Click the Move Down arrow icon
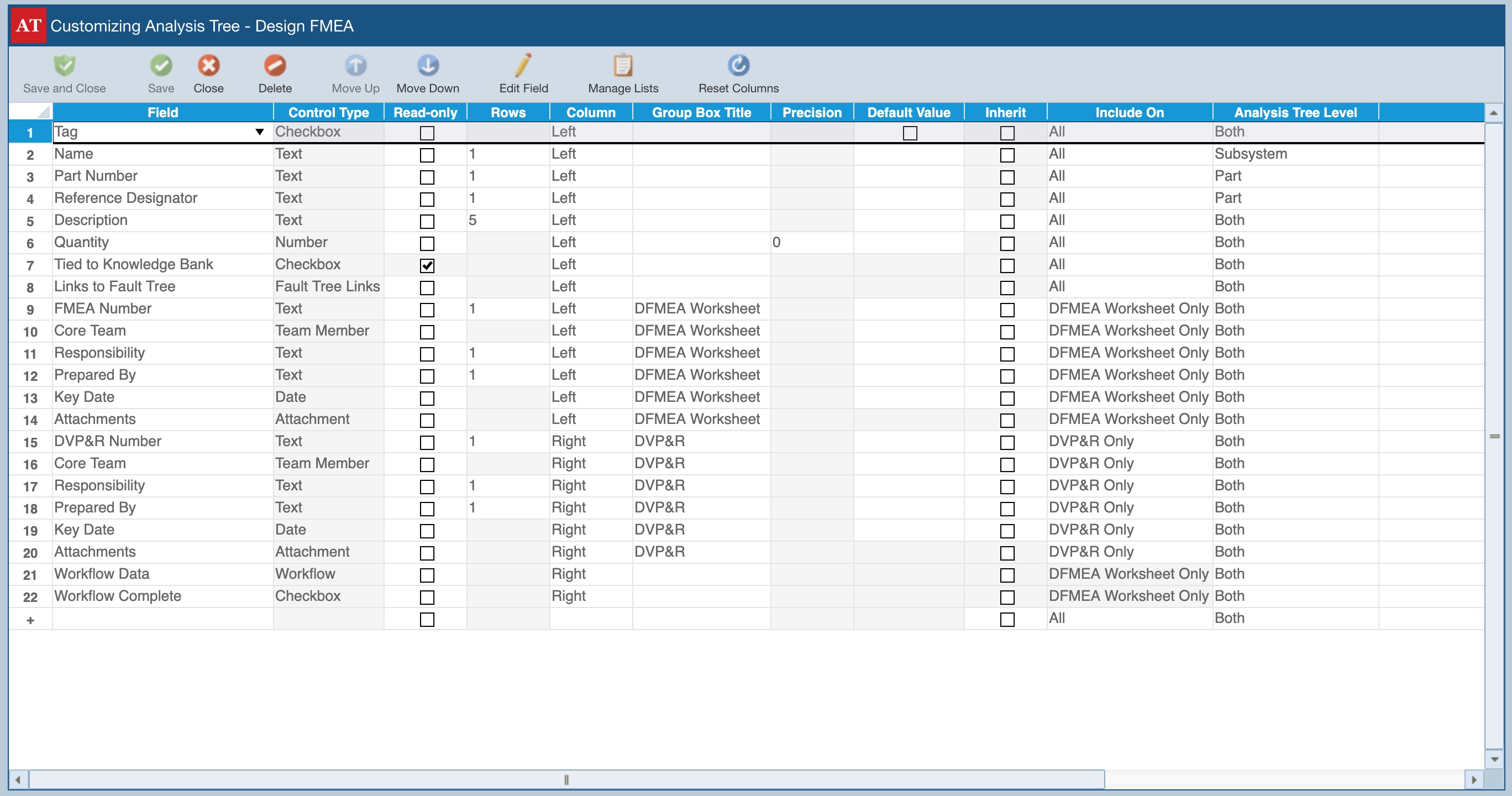The image size is (1512, 796). coord(428,66)
